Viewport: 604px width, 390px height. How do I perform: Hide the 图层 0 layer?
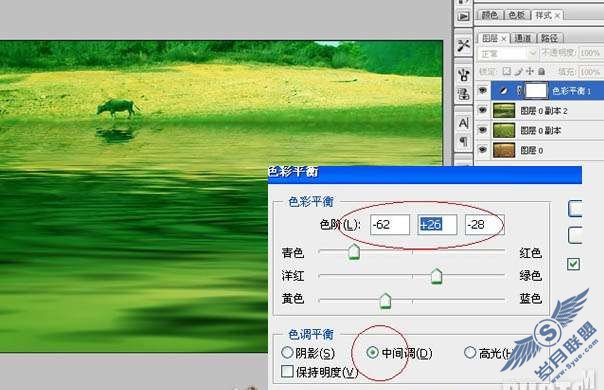(482, 150)
